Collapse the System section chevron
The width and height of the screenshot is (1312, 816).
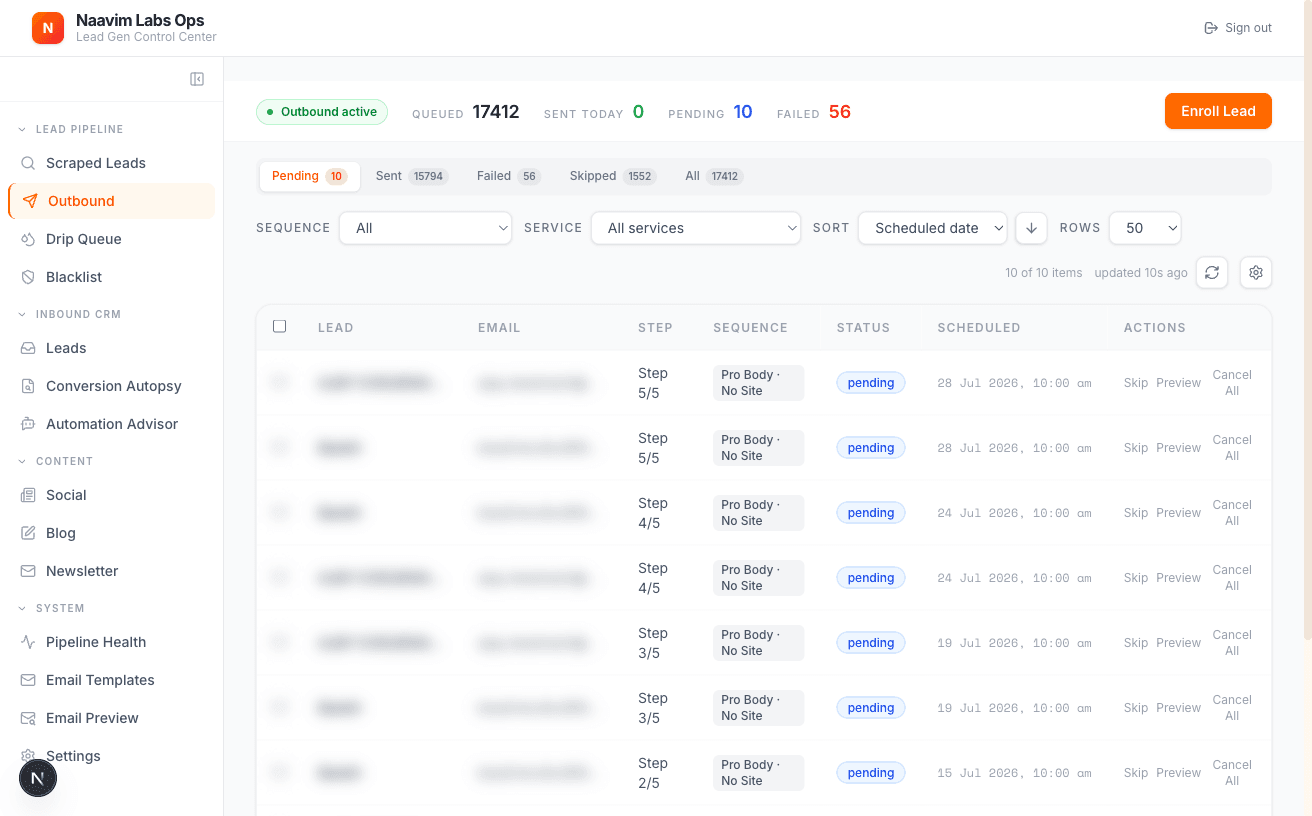click(x=23, y=608)
